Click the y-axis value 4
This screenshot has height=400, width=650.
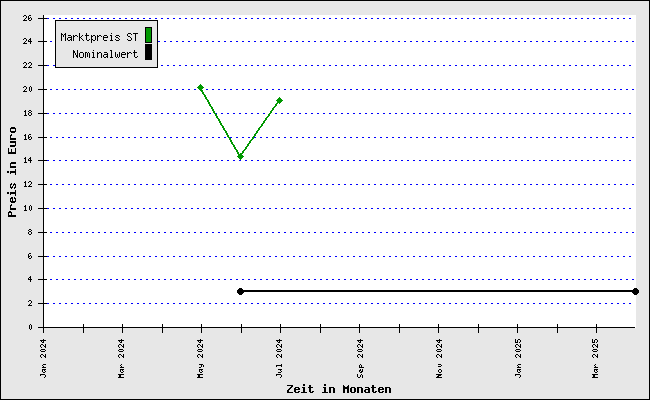[30, 279]
